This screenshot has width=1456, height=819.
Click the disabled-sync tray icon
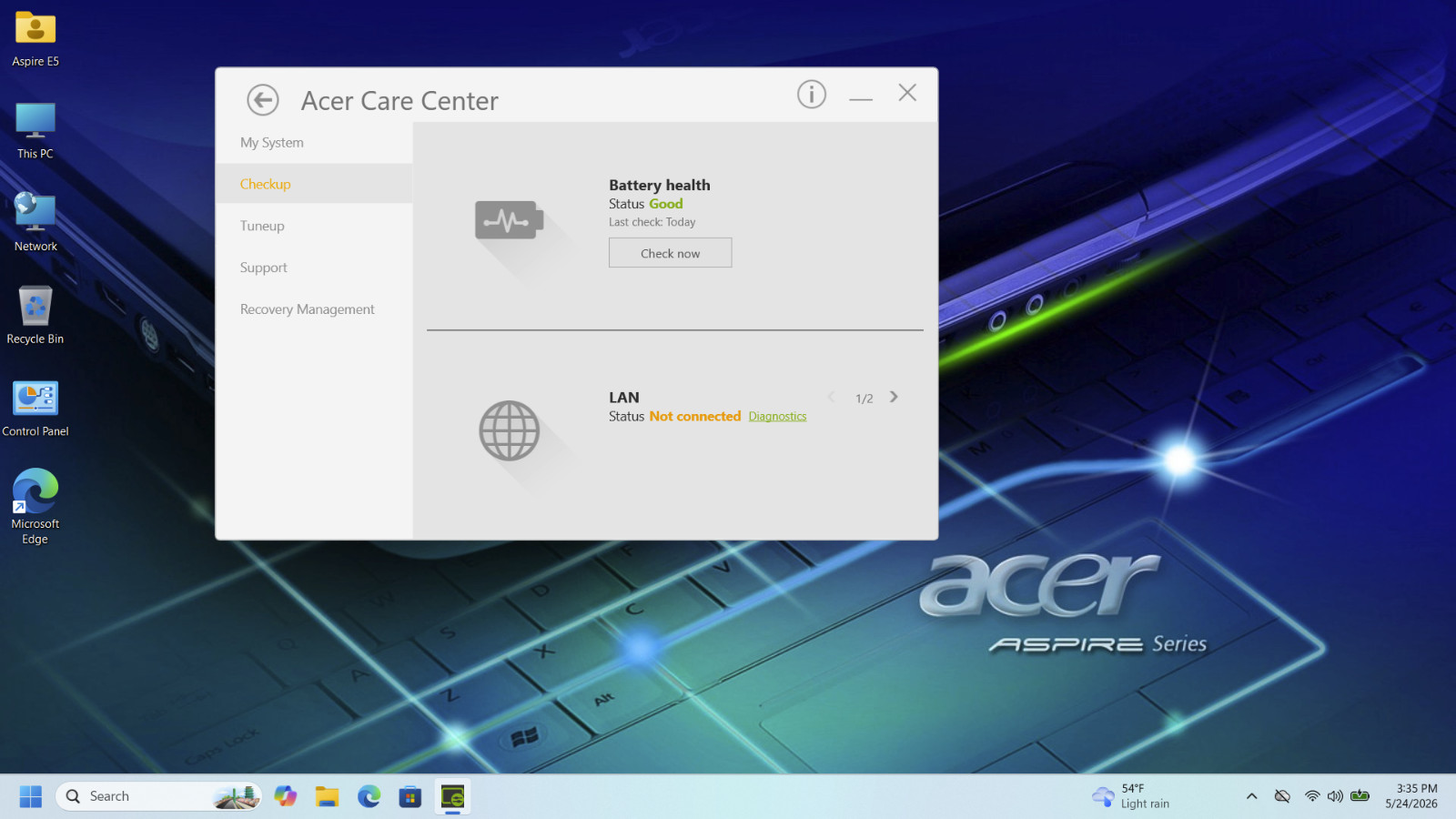pos(1282,796)
